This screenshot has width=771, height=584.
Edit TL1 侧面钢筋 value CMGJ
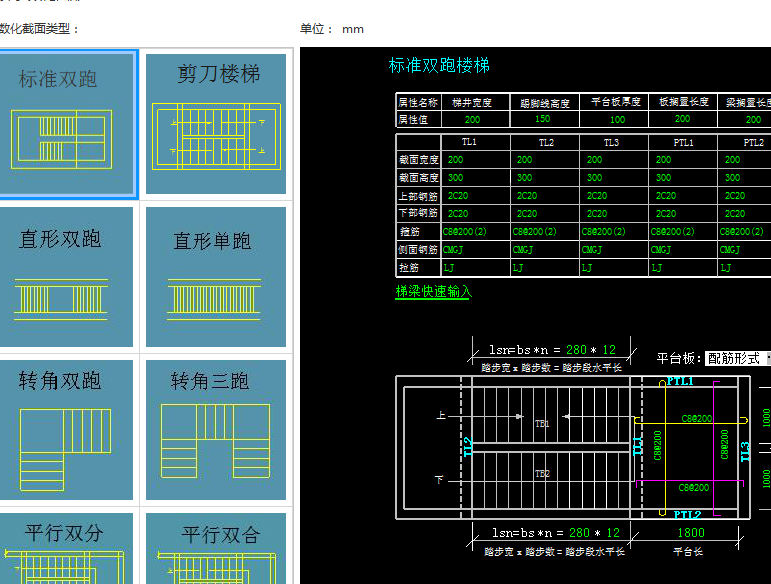[x=453, y=250]
